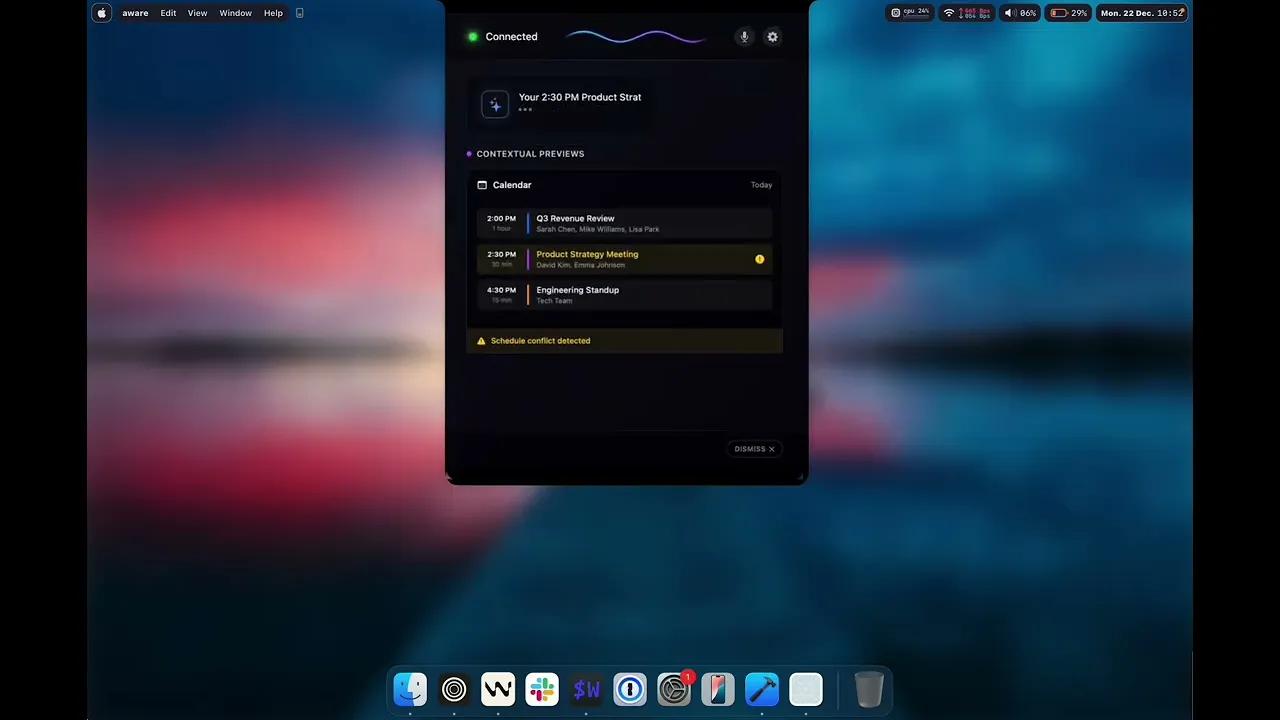Open the Window menu
Viewport: 1280px width, 720px height.
click(235, 13)
